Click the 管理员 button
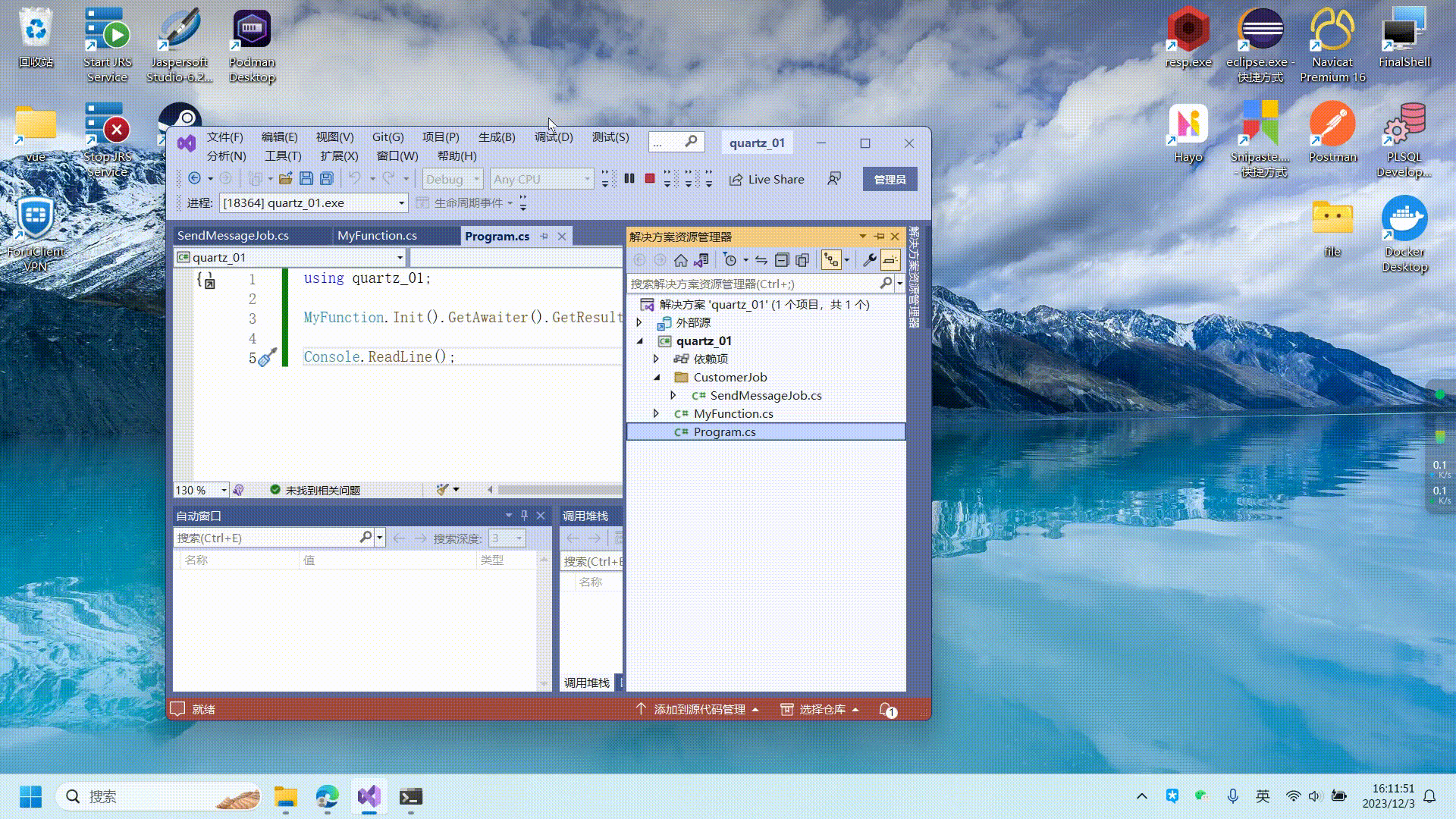Screen dimensions: 1456x819 coord(890,180)
